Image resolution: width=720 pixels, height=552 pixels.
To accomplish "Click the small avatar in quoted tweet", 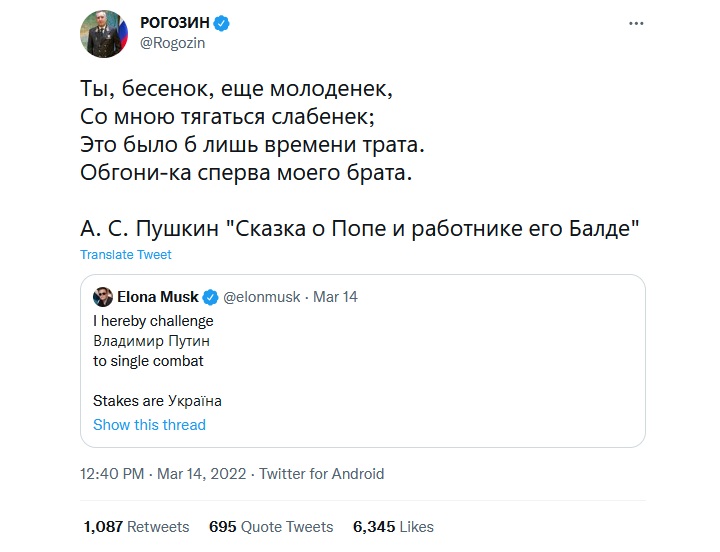I will tap(103, 297).
